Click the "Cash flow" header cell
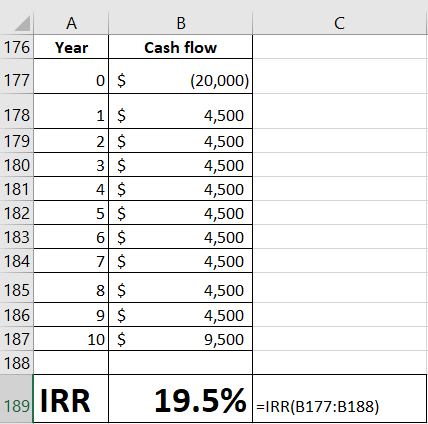Image resolution: width=428 pixels, height=424 pixels. pos(181,47)
